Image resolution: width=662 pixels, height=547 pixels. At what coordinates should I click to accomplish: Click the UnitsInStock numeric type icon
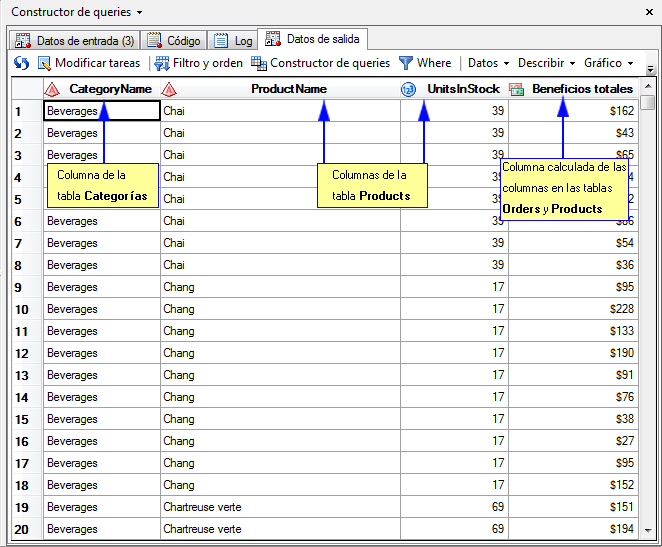(x=408, y=89)
